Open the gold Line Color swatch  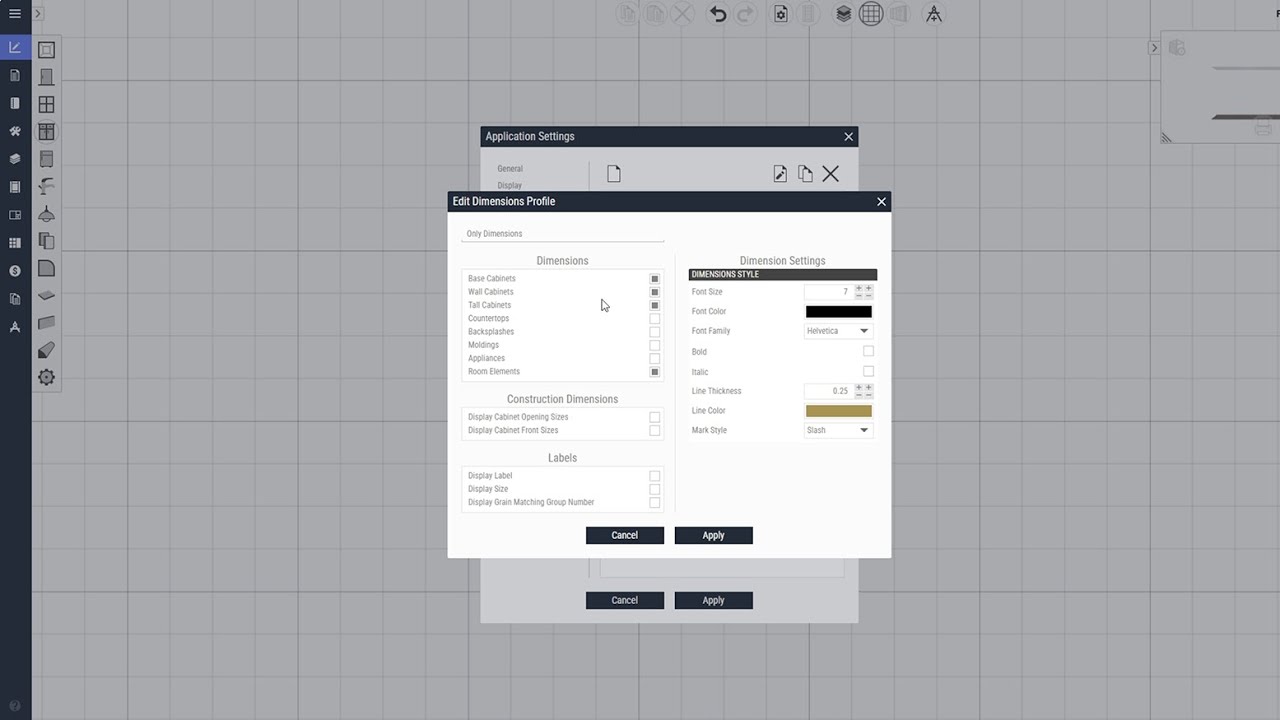pos(839,410)
